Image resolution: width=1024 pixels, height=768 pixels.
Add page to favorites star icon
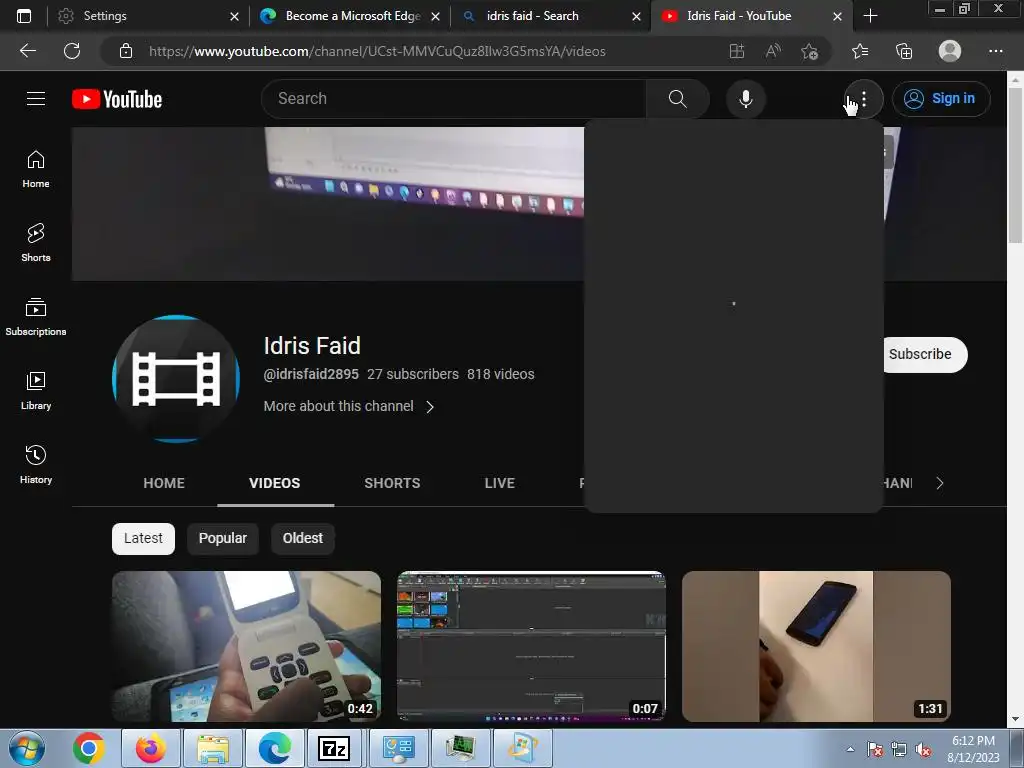[x=810, y=51]
